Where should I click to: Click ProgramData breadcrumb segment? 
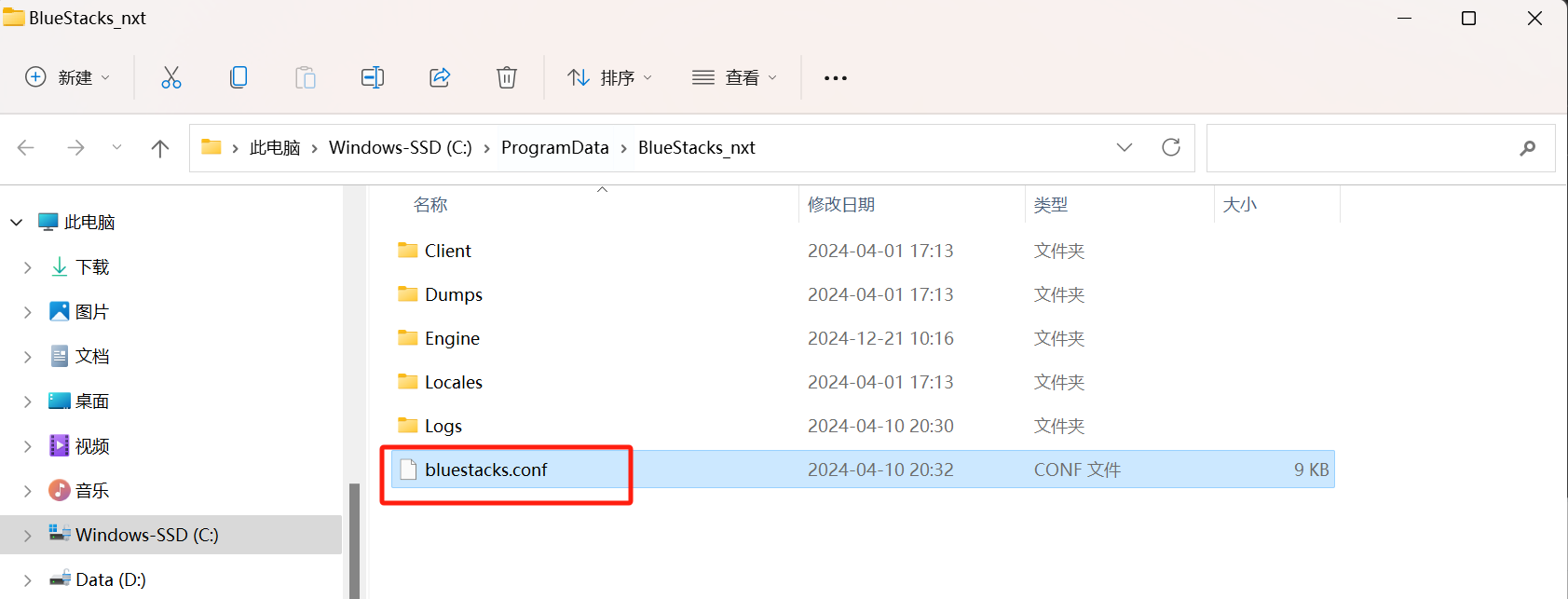[x=555, y=148]
